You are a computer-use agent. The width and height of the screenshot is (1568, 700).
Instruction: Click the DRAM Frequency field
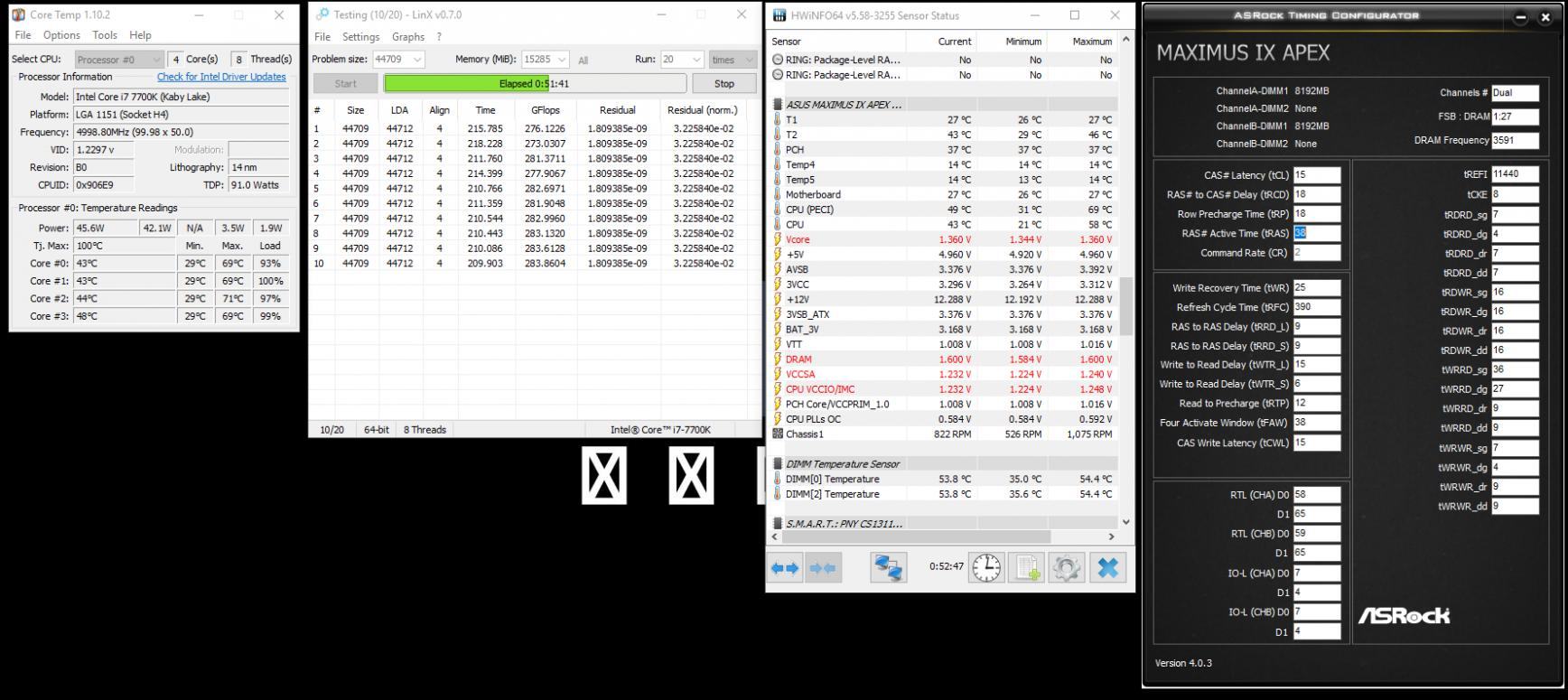[x=1515, y=140]
